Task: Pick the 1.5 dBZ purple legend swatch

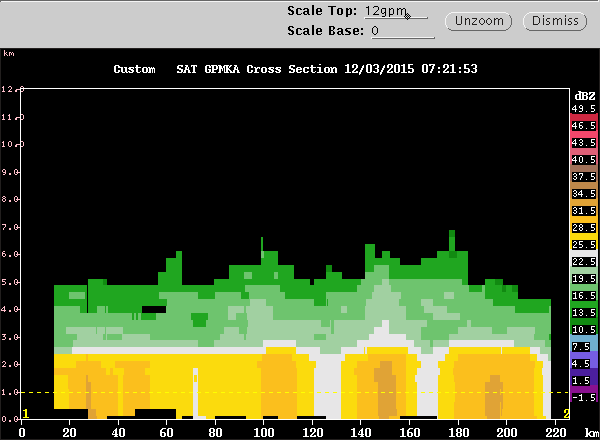Action: coord(583,381)
